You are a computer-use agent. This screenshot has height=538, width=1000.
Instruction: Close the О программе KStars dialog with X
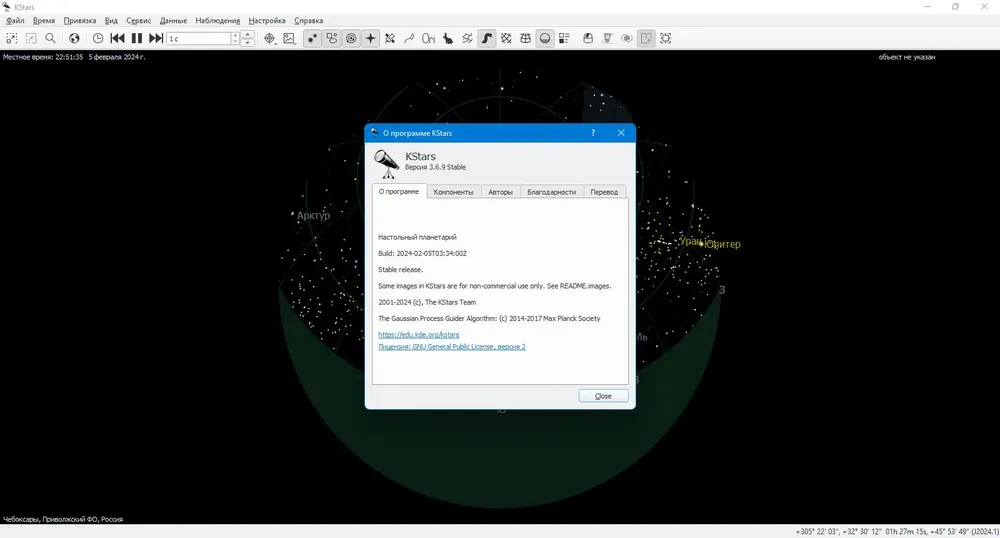(621, 133)
